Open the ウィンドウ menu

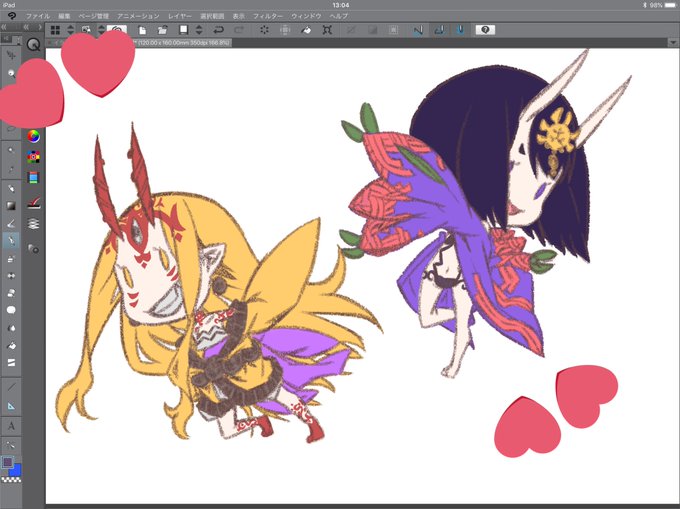coord(306,16)
